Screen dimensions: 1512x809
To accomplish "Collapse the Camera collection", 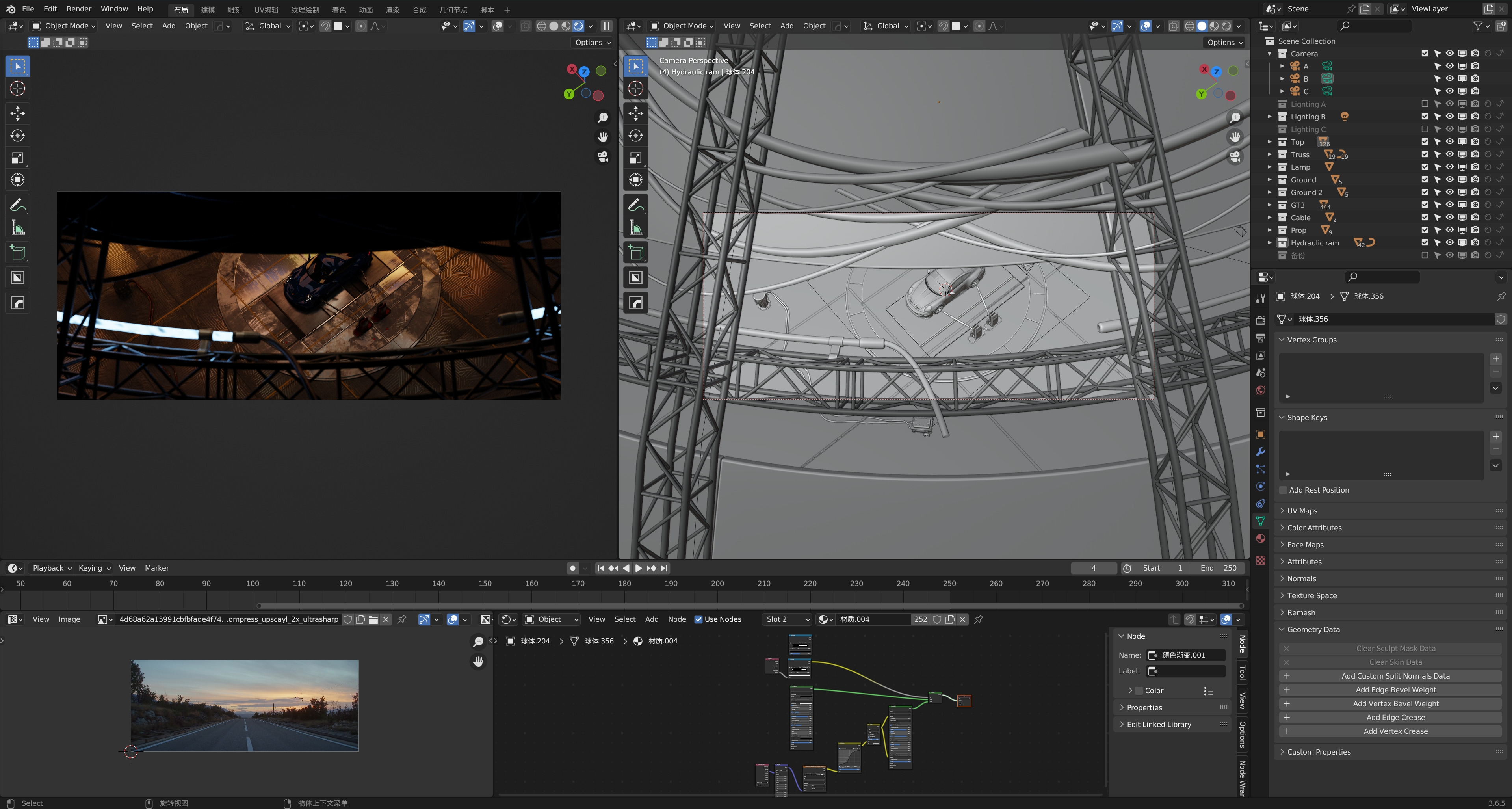I will pos(1270,54).
